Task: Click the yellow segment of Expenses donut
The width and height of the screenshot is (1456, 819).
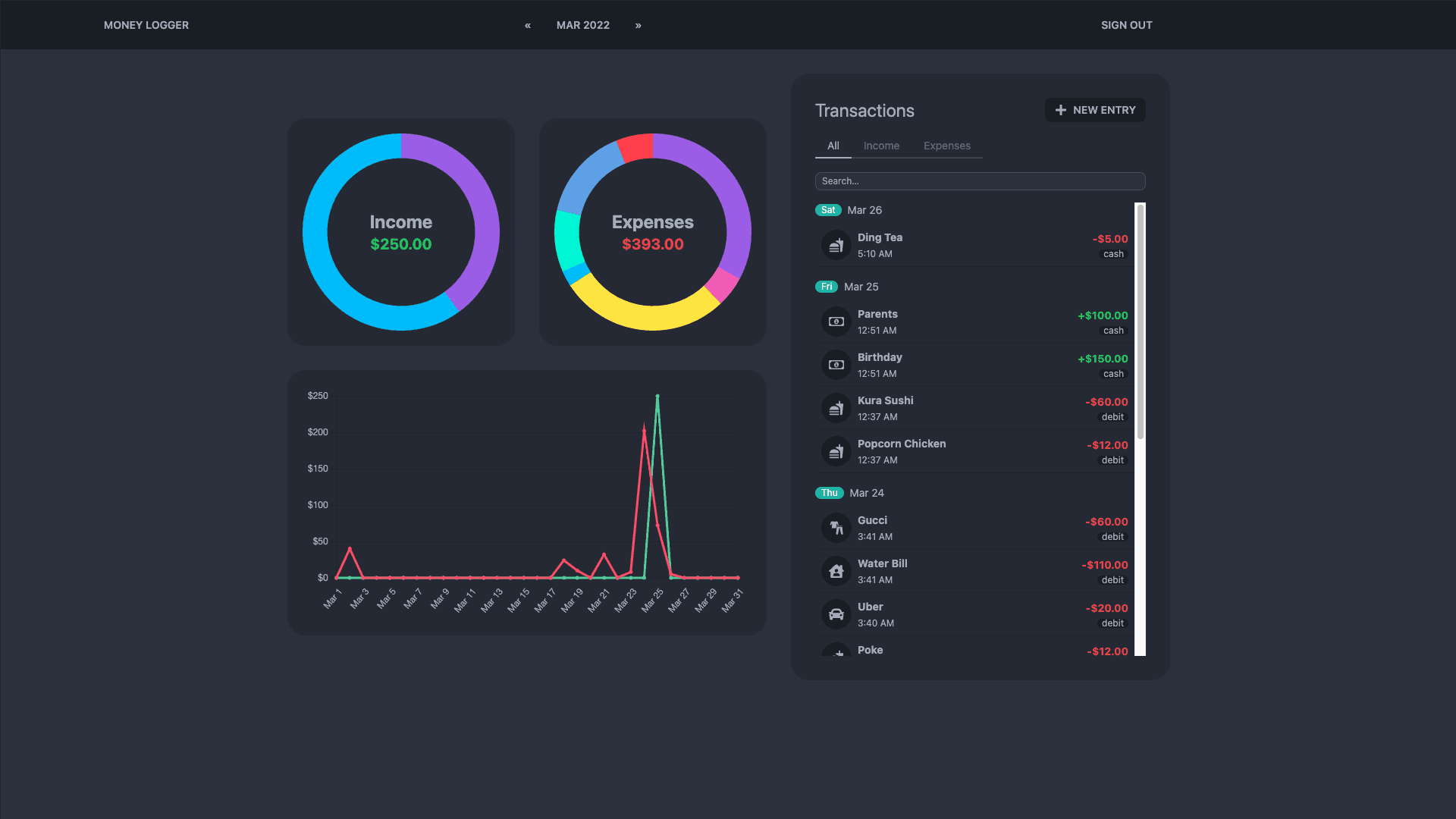Action: point(645,318)
